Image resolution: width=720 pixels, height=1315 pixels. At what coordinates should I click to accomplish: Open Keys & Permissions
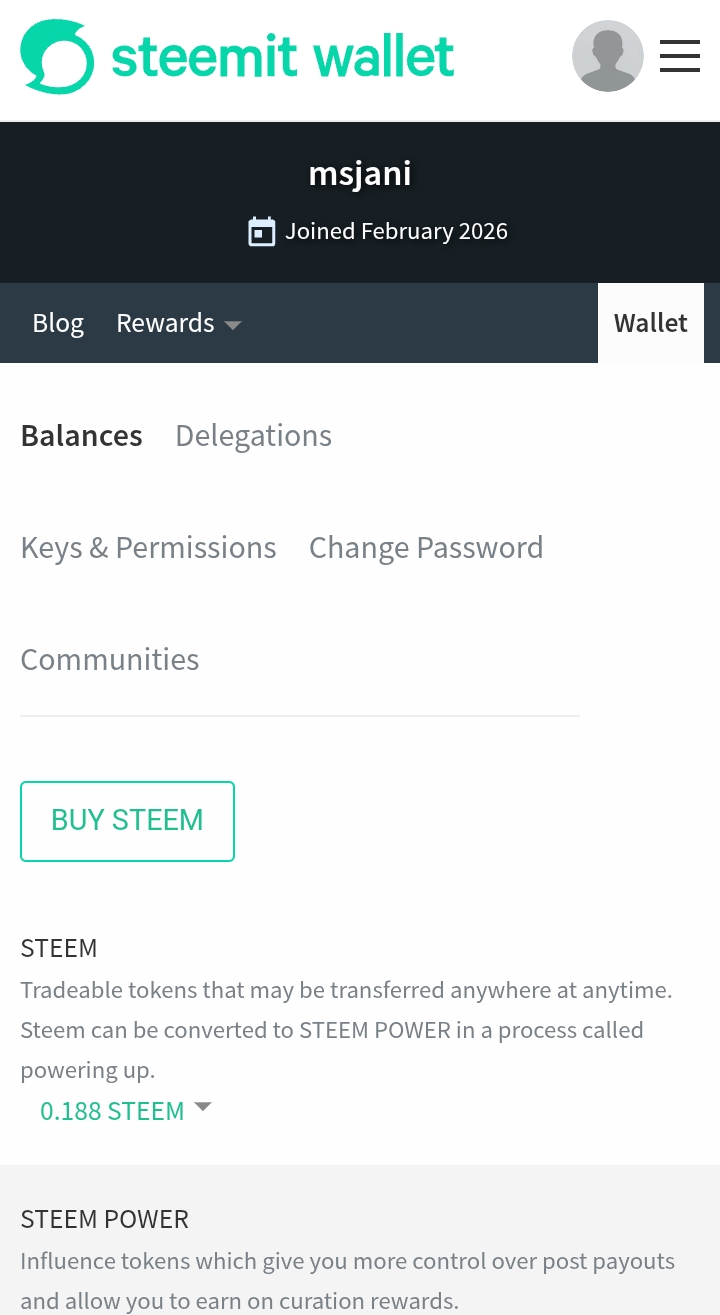148,548
